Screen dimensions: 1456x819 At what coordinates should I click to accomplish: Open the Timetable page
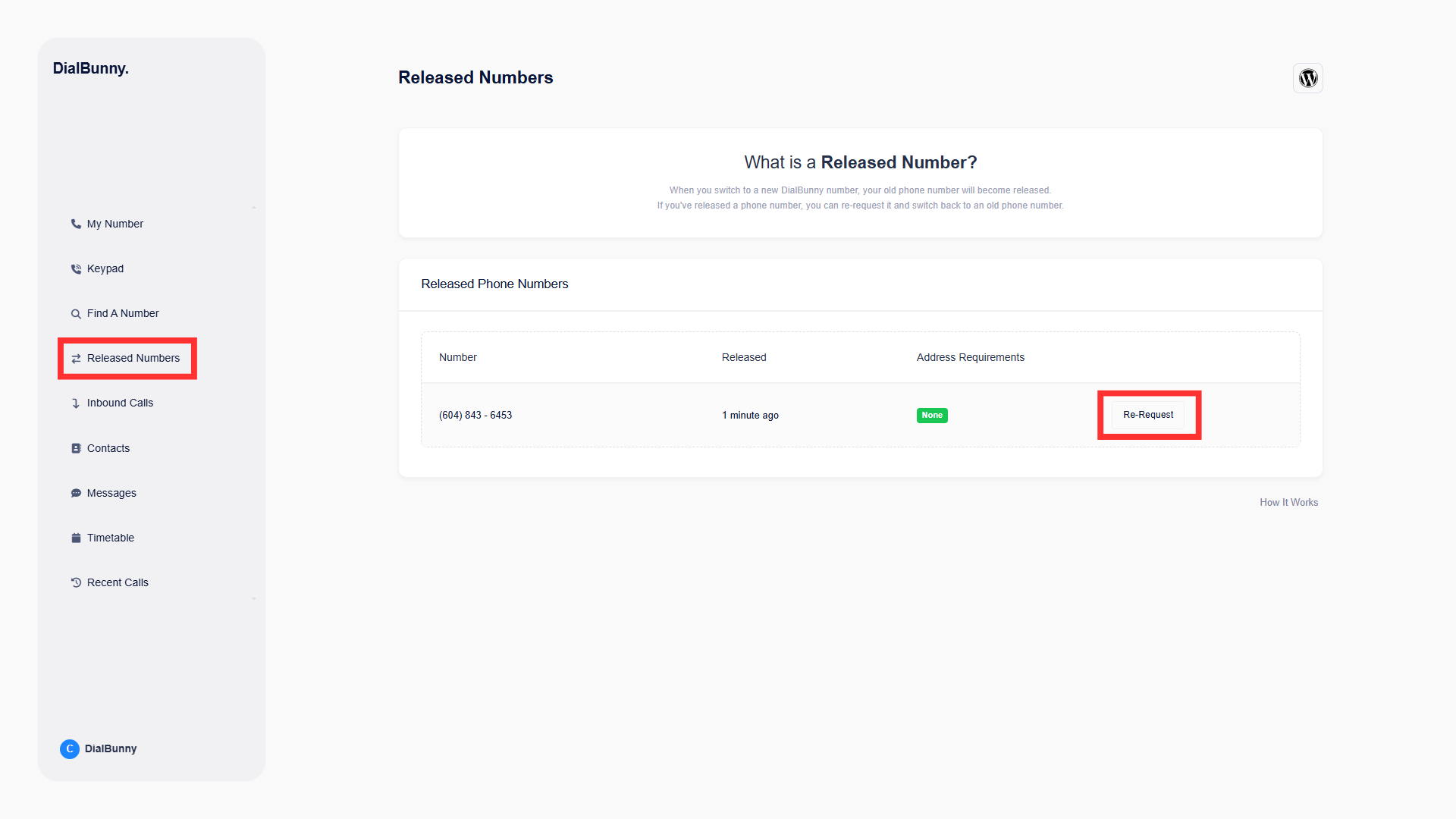[110, 538]
